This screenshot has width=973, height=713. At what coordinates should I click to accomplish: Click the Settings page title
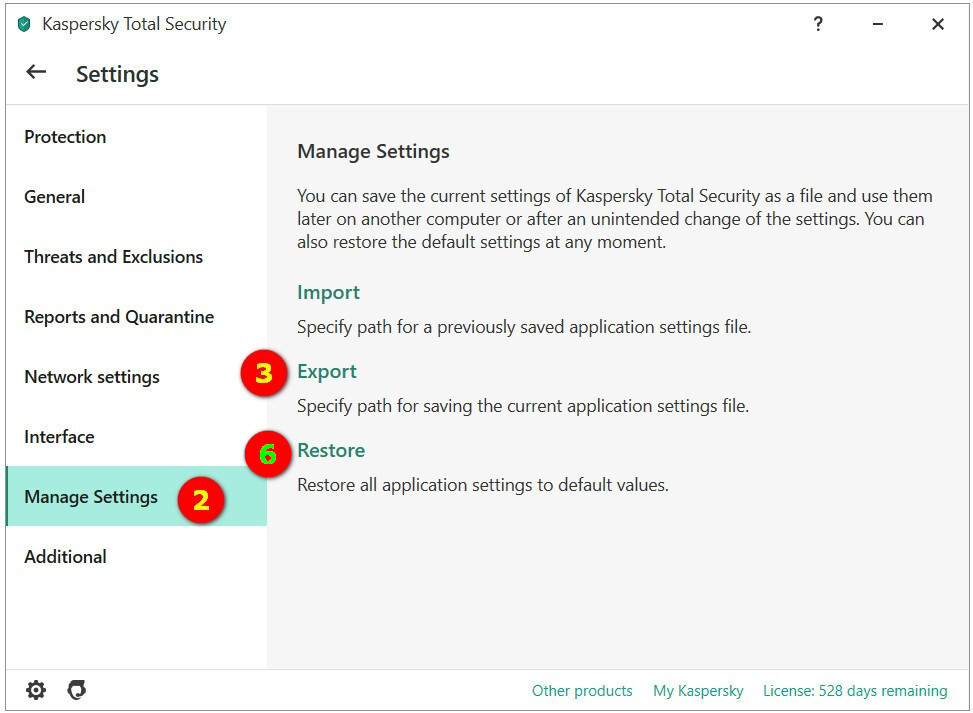click(117, 74)
